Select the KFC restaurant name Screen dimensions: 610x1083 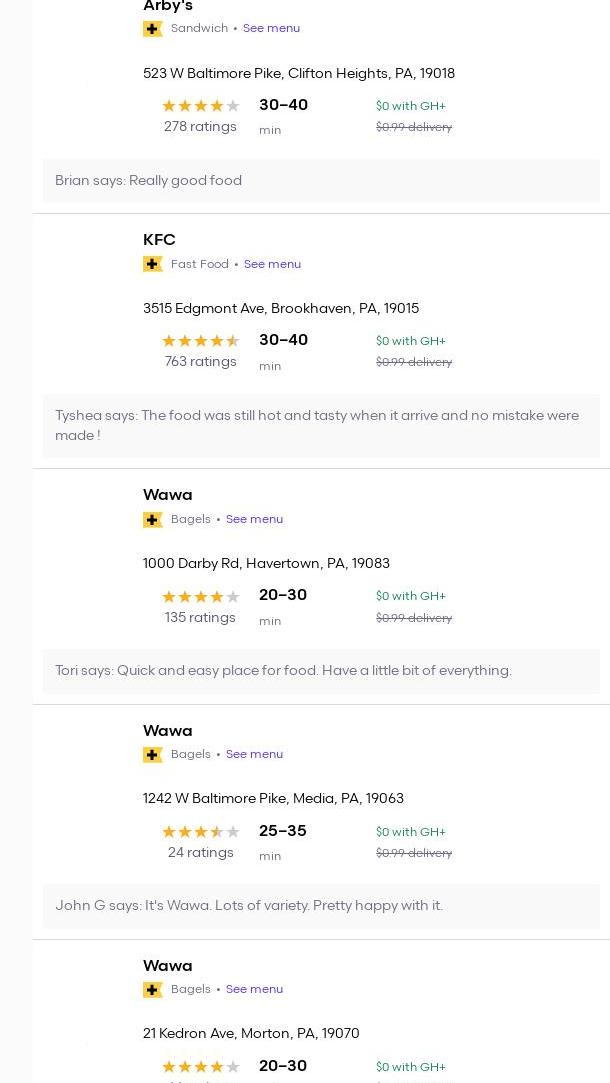pyautogui.click(x=159, y=240)
